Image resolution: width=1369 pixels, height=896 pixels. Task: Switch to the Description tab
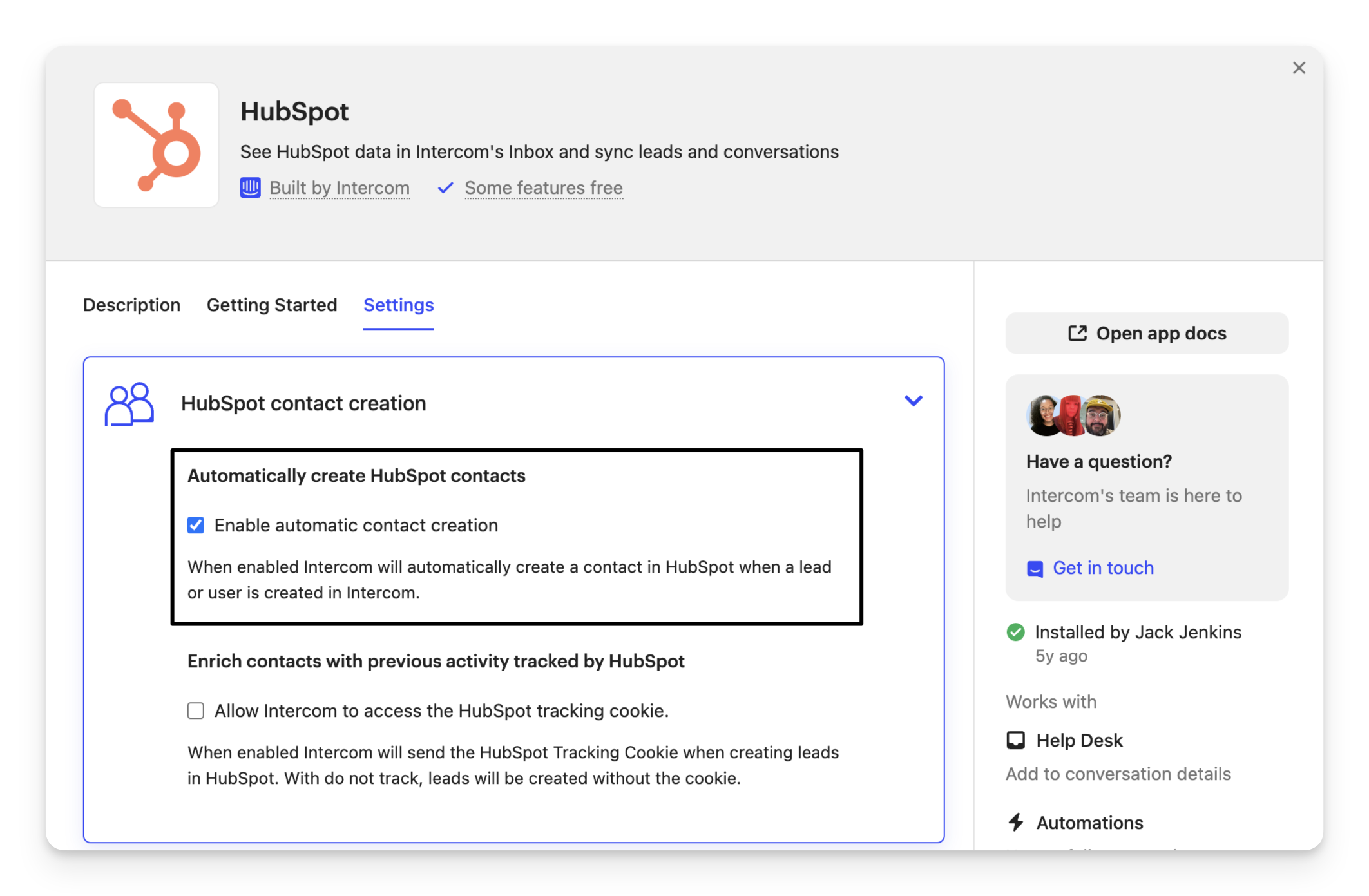(x=131, y=305)
